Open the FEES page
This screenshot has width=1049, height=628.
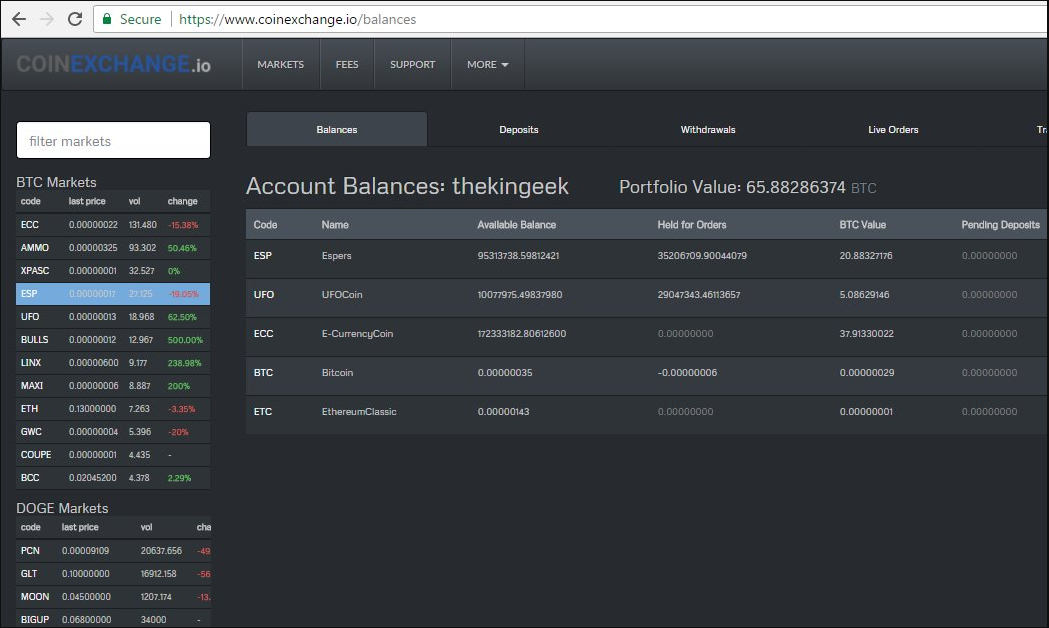coord(347,64)
